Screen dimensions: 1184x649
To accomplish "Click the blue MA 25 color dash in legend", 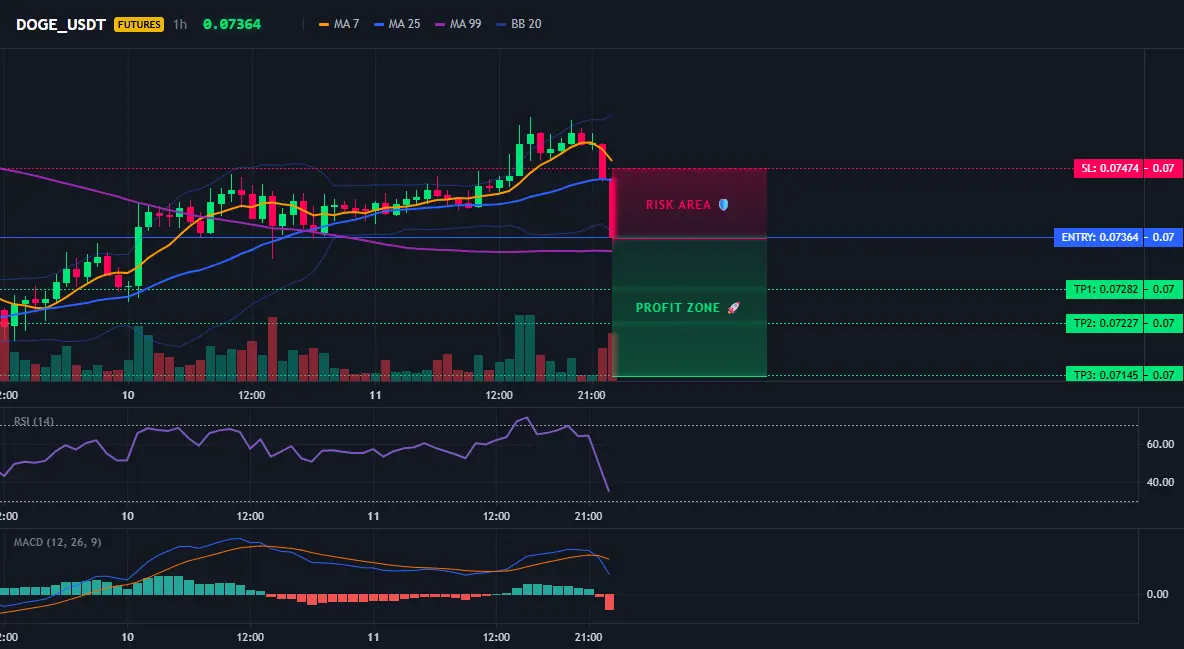I will pos(379,24).
